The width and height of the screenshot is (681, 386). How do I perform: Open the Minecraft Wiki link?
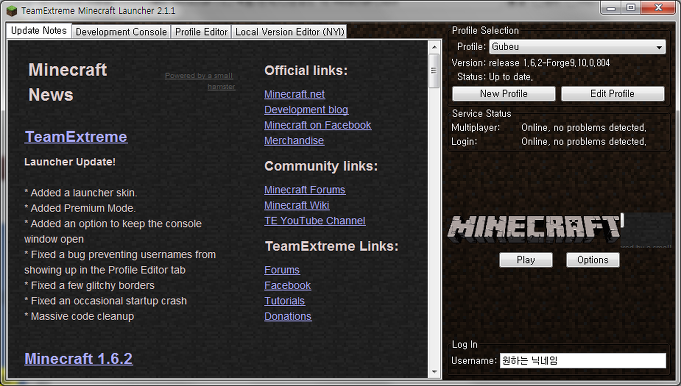297,205
